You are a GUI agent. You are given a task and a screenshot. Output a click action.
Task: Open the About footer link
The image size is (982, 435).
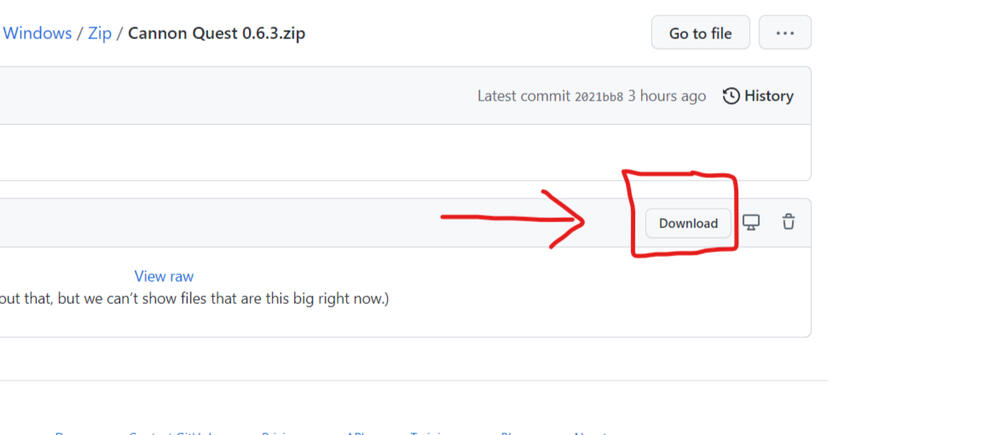(x=590, y=433)
